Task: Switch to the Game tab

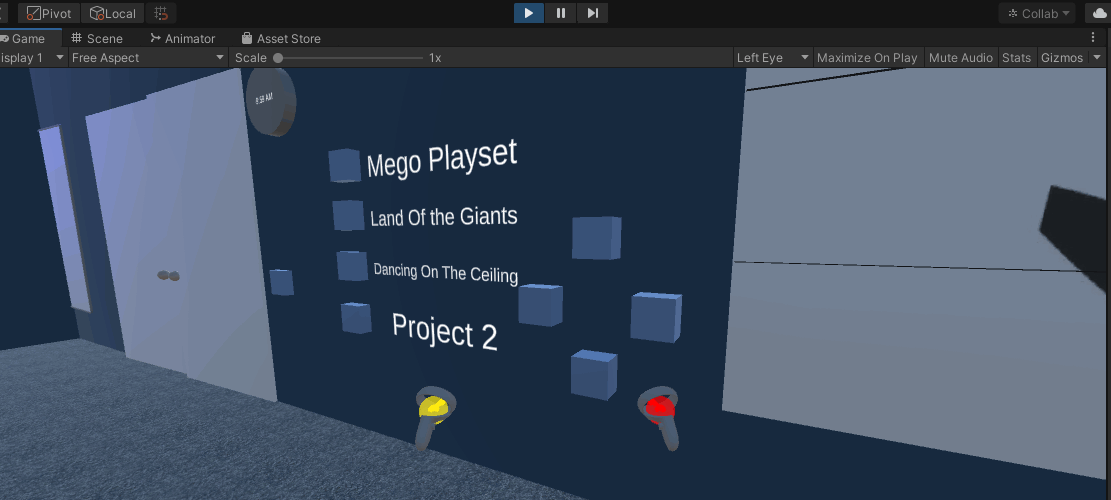Action: coord(27,38)
